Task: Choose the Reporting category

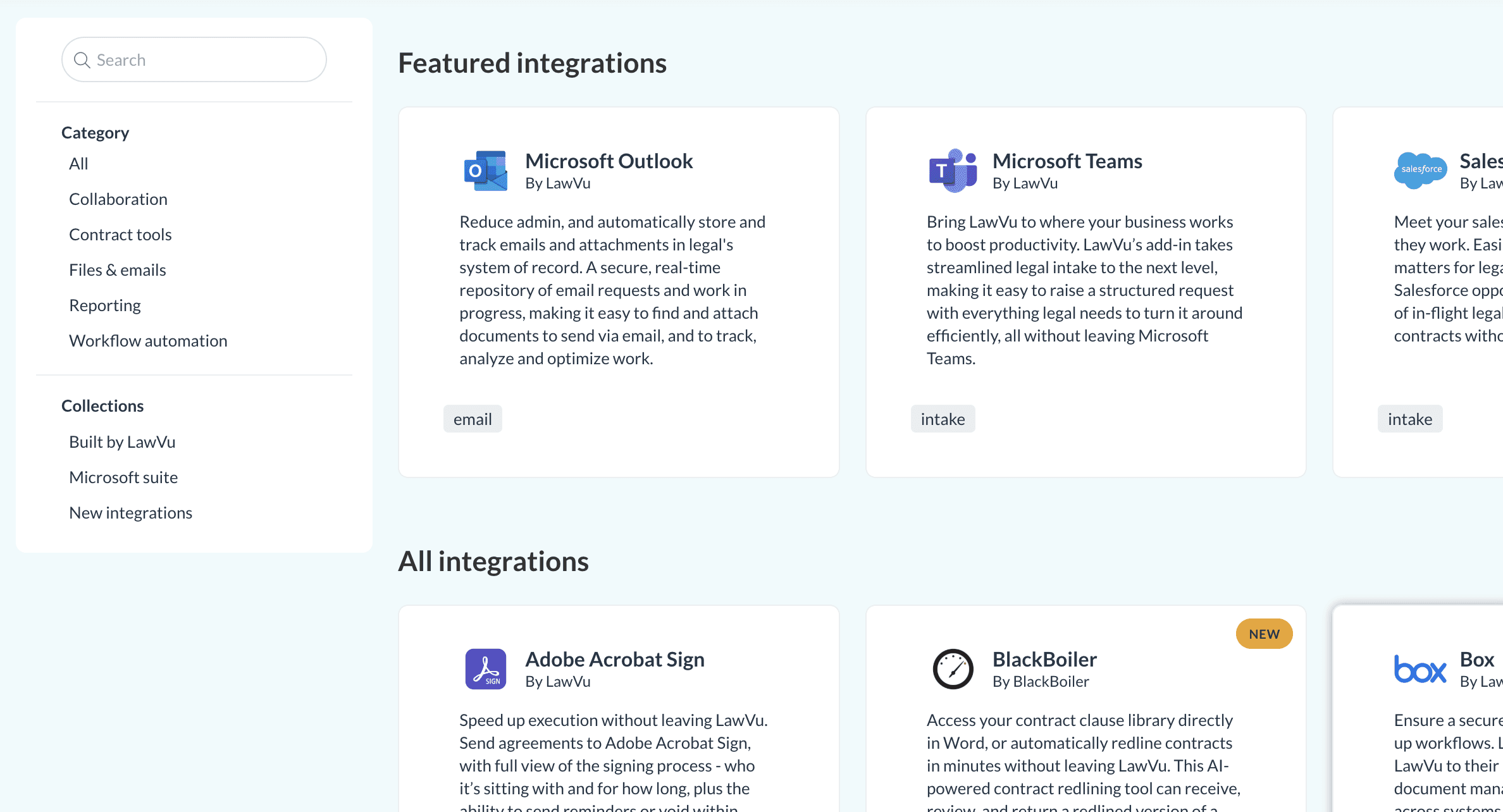Action: [105, 305]
